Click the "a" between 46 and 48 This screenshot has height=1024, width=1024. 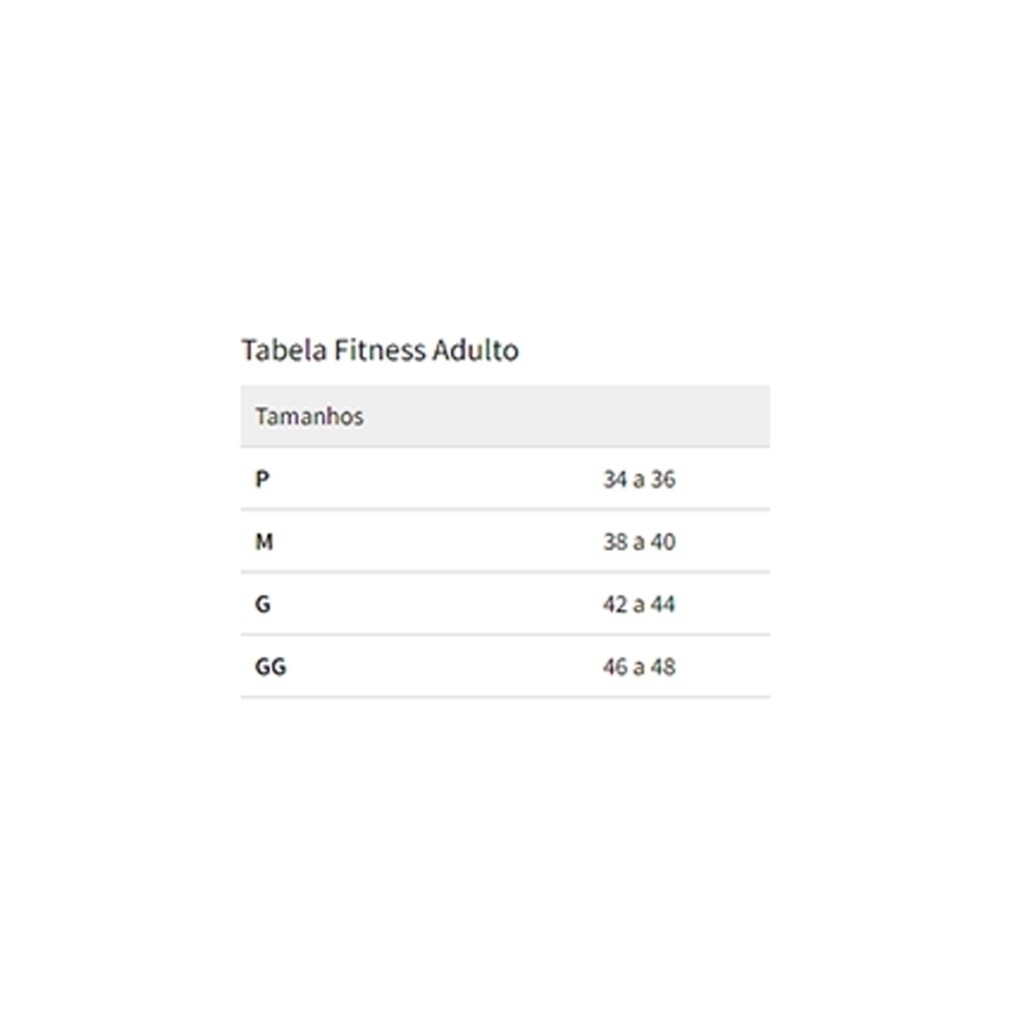[638, 668]
